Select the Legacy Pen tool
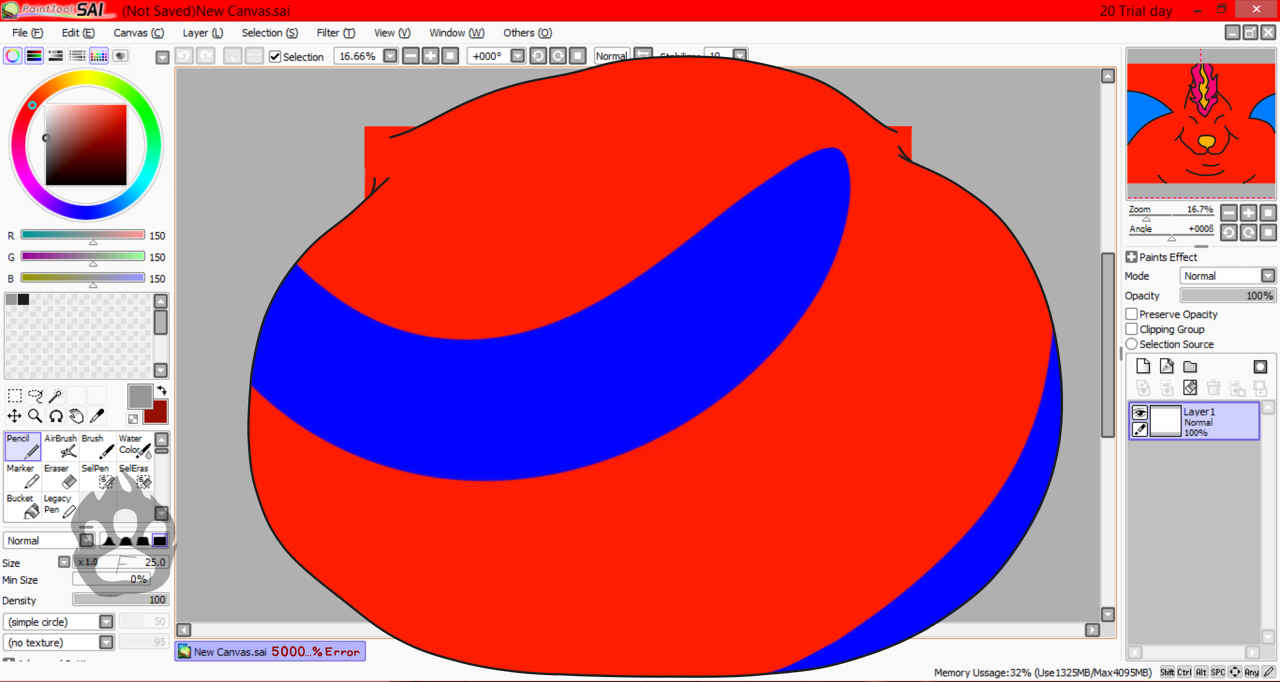The height and width of the screenshot is (682, 1280). (60, 506)
